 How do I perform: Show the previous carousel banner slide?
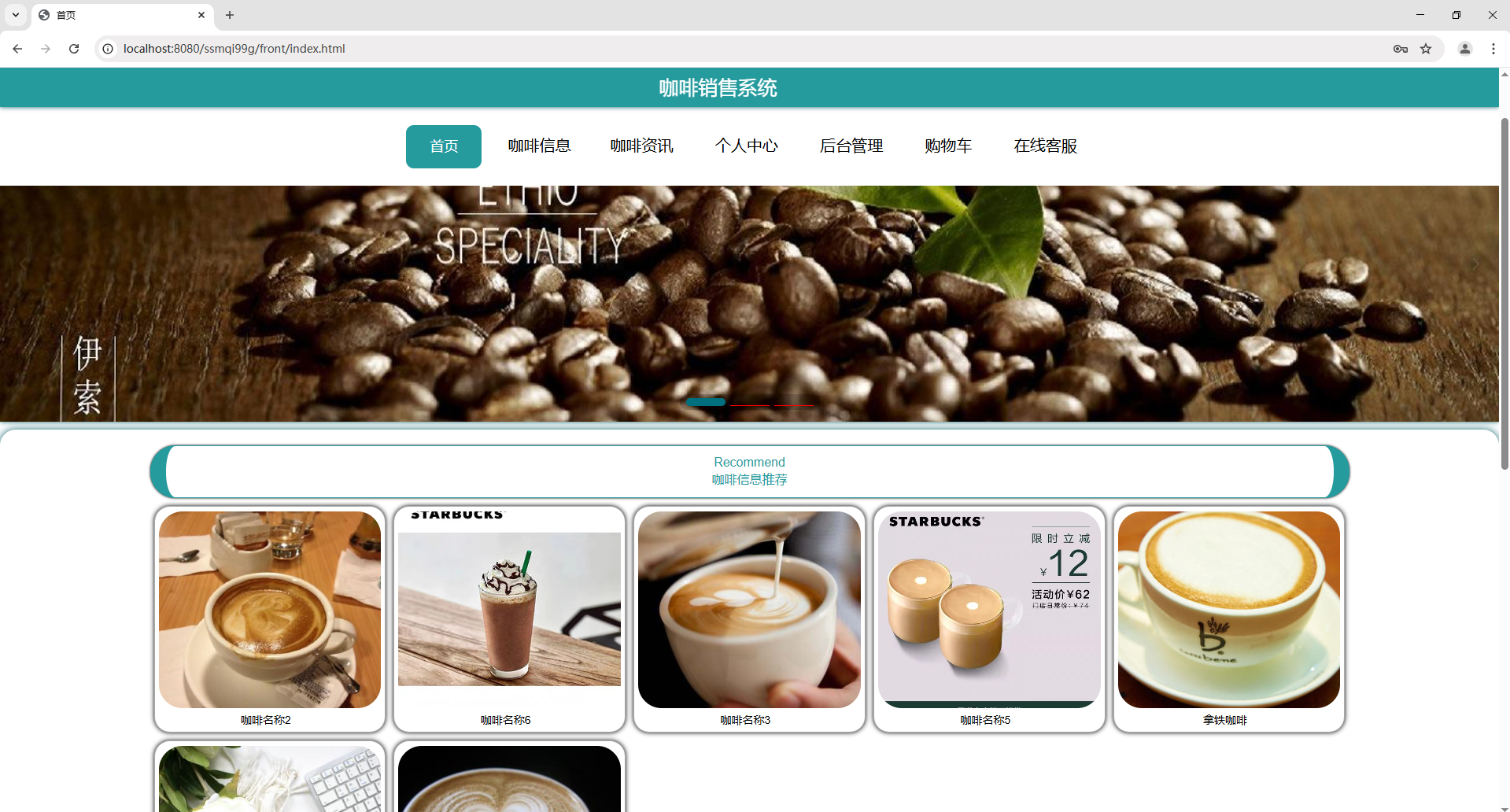(x=24, y=264)
